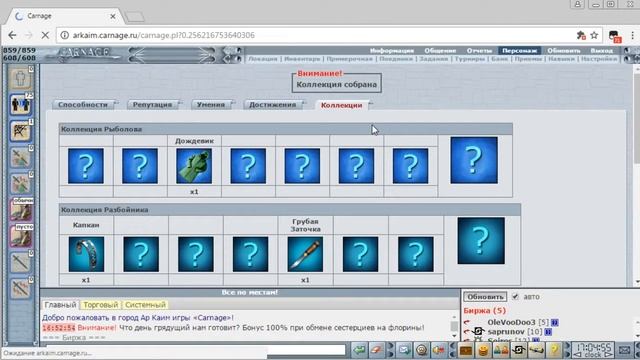
Task: Click player name saprunov
Action: (506, 332)
